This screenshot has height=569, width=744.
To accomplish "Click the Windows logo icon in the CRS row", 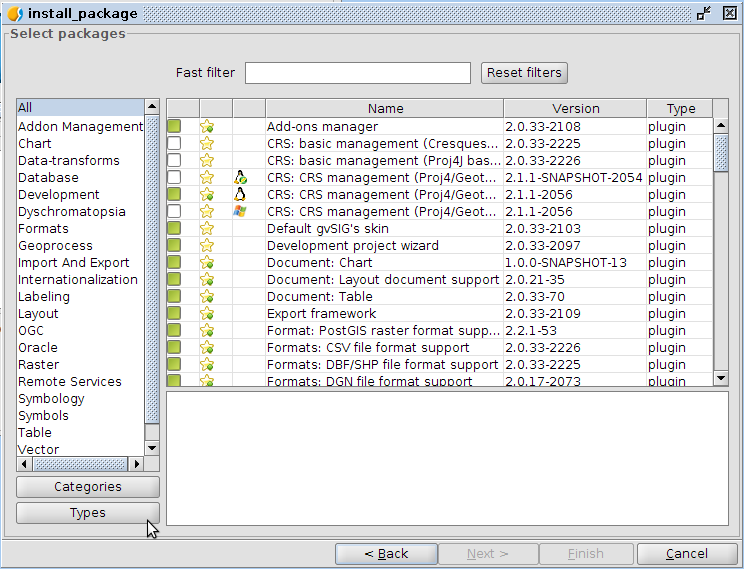I will (240, 212).
